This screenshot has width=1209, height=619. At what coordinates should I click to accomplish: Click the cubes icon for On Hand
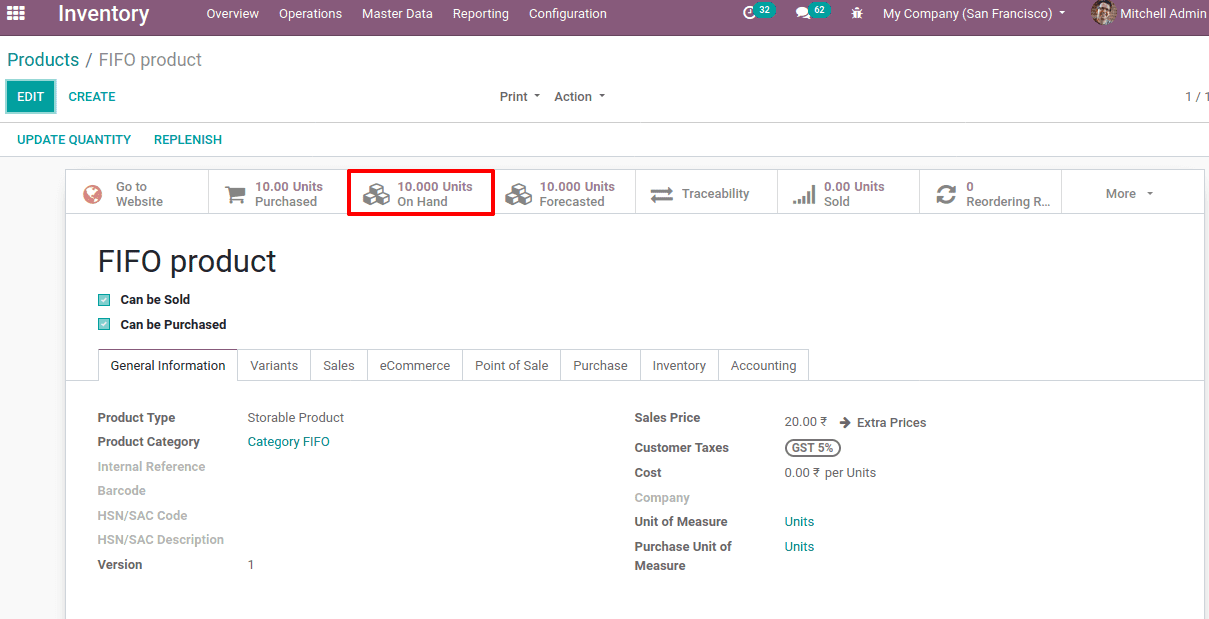point(376,194)
